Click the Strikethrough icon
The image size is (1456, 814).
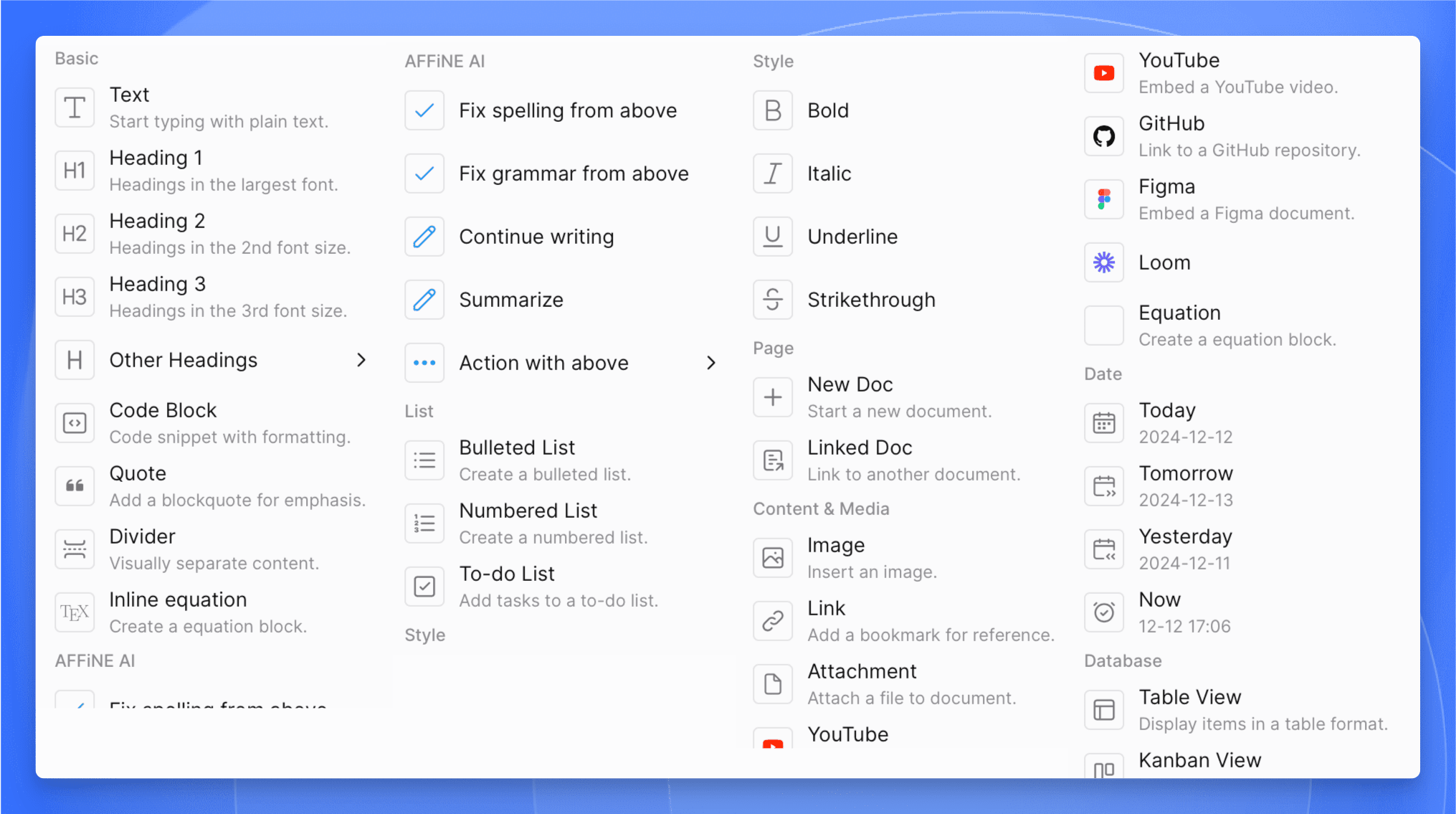coord(772,300)
